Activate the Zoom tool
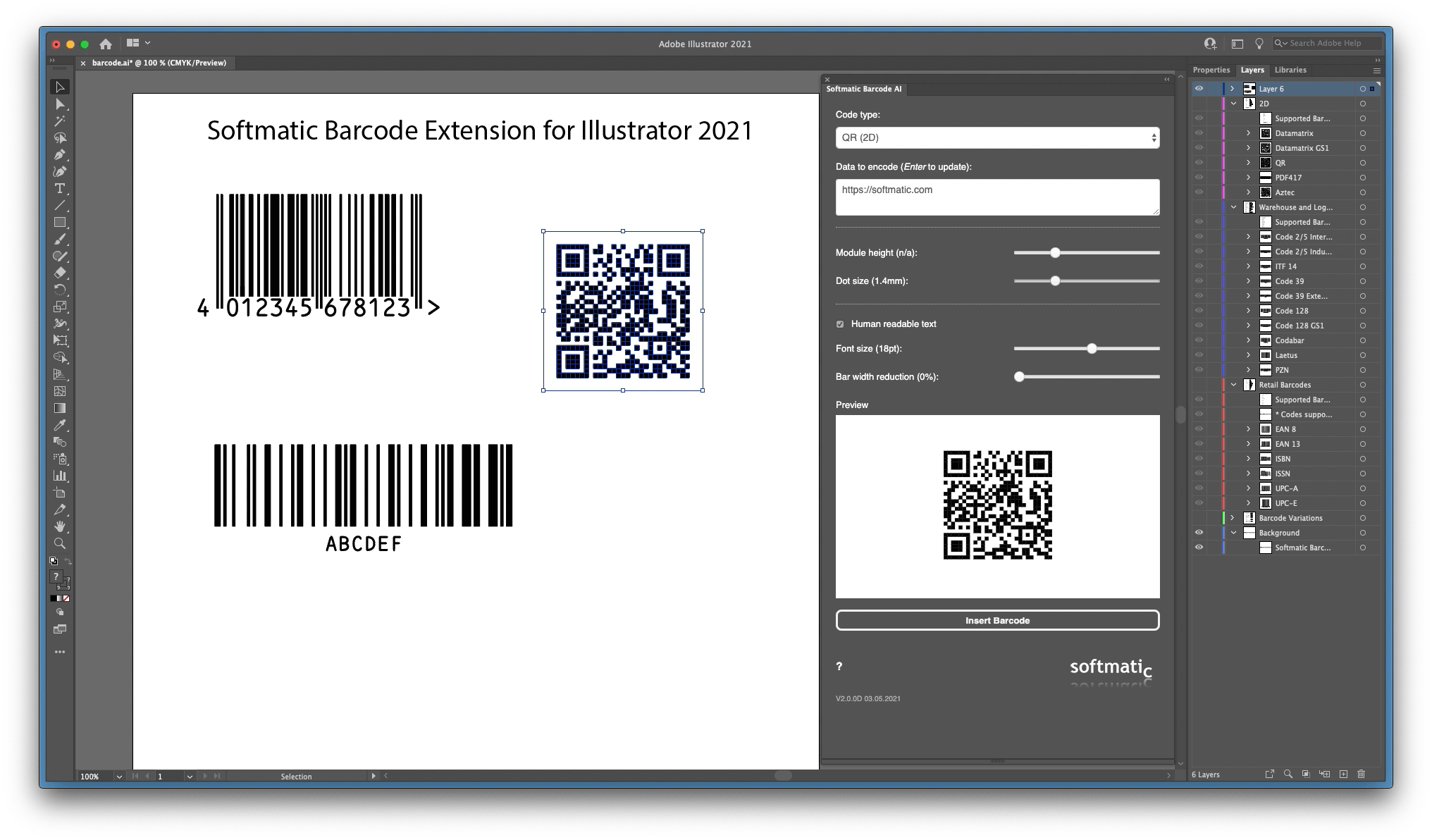1432x840 pixels. (x=60, y=543)
